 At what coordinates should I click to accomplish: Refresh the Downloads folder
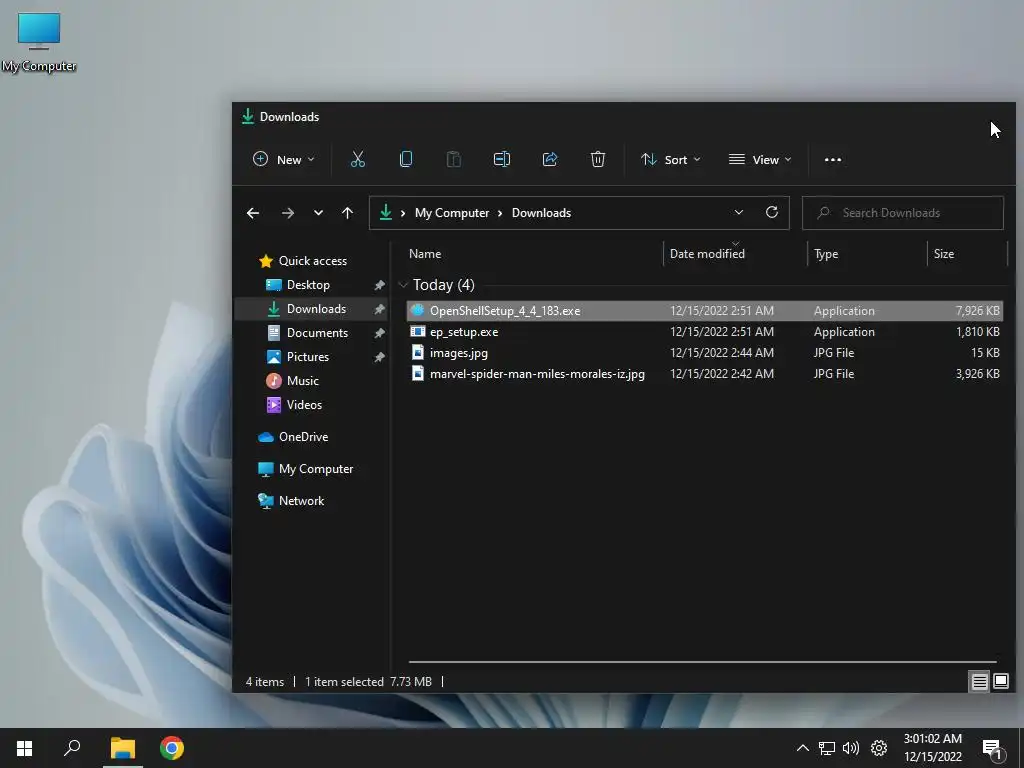pos(772,212)
